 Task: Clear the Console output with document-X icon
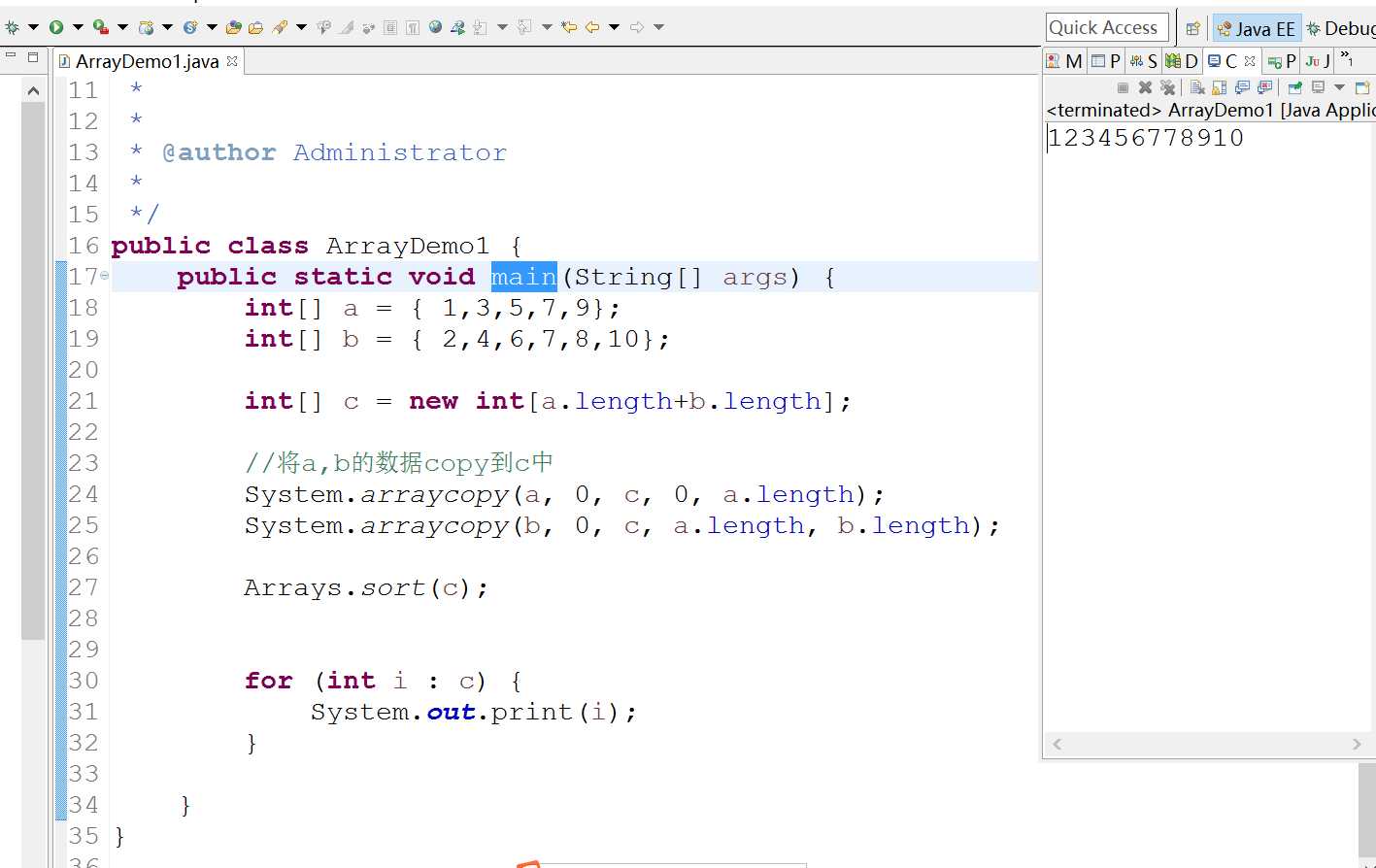[1197, 88]
